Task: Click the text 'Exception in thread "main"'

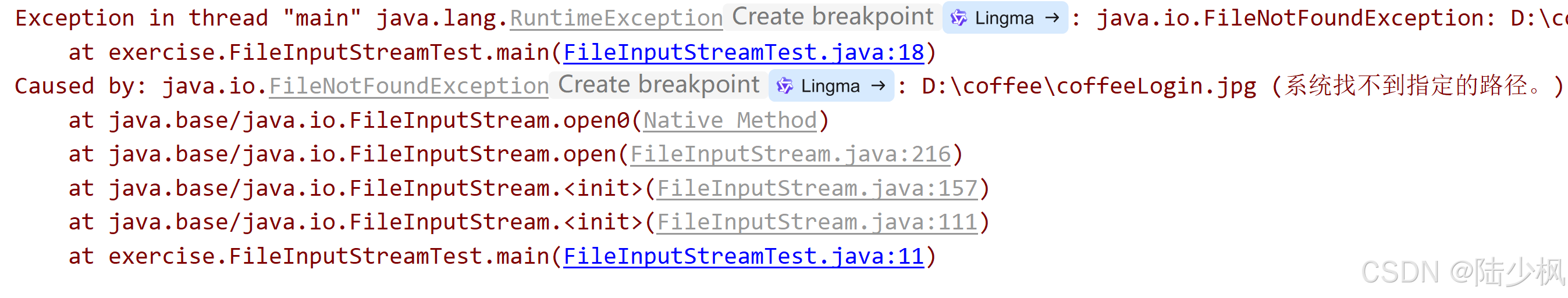Action: click(x=188, y=18)
